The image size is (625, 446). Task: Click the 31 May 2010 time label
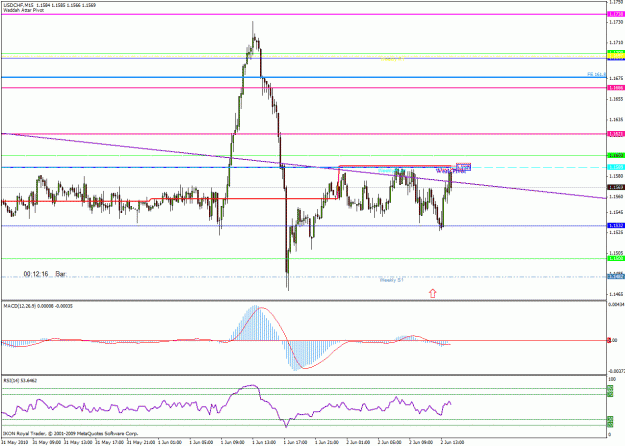click(x=14, y=442)
